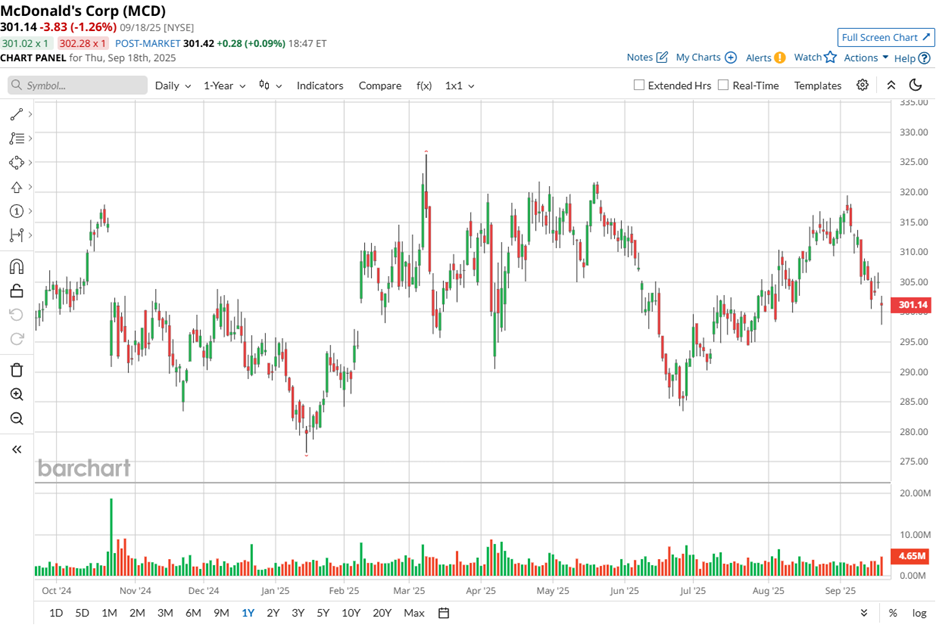Click the Watch star icon
The width and height of the screenshot is (936, 631).
pyautogui.click(x=830, y=57)
